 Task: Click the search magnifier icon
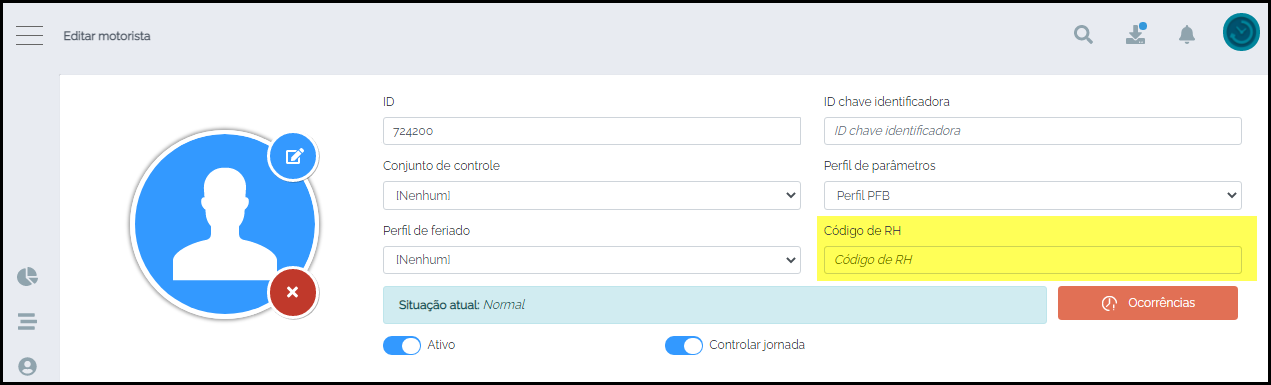(1083, 35)
